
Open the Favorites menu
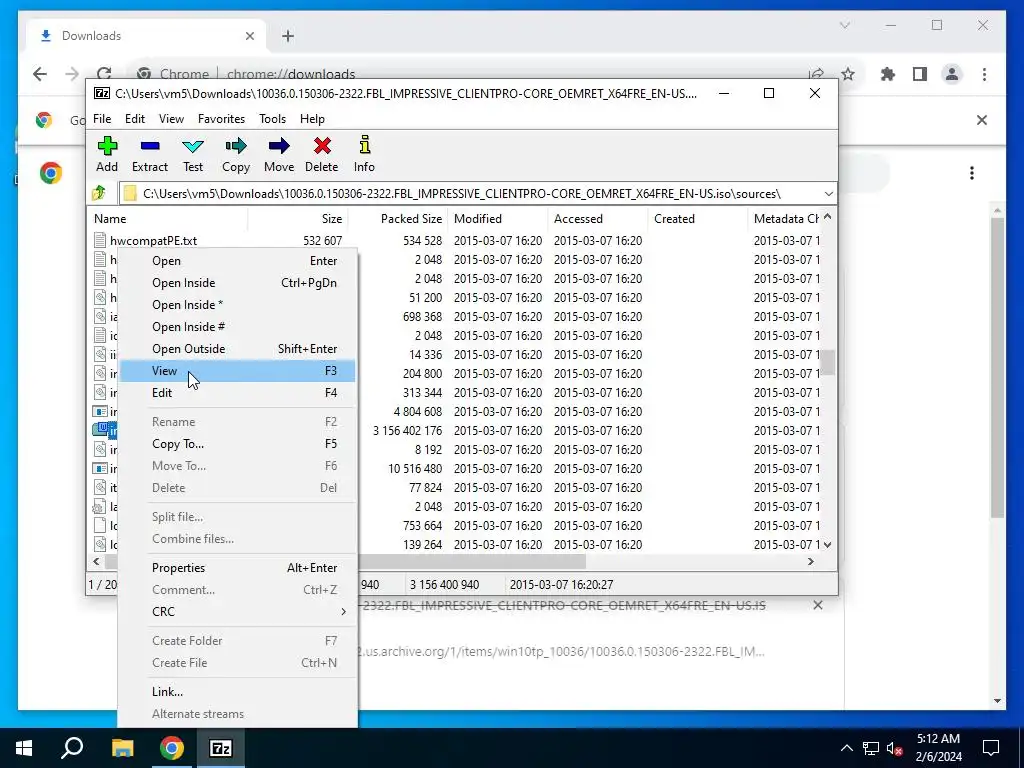click(x=221, y=119)
